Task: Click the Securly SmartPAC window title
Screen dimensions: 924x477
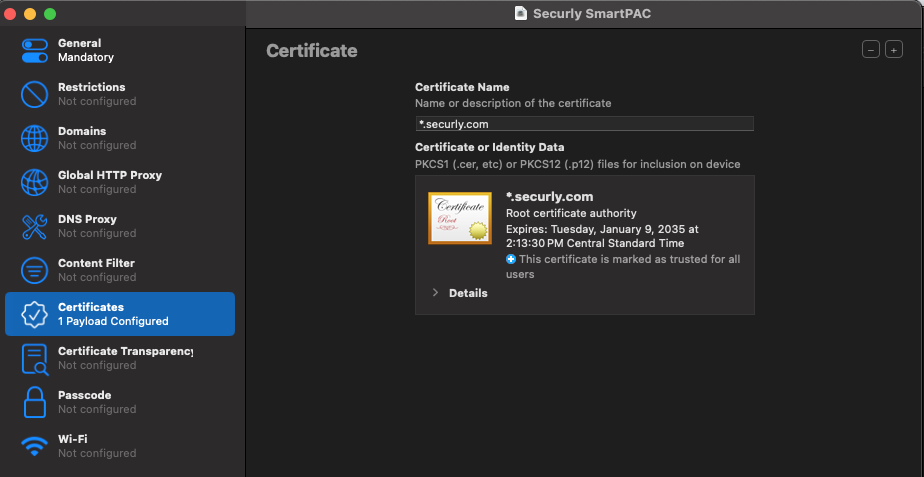Action: [592, 14]
